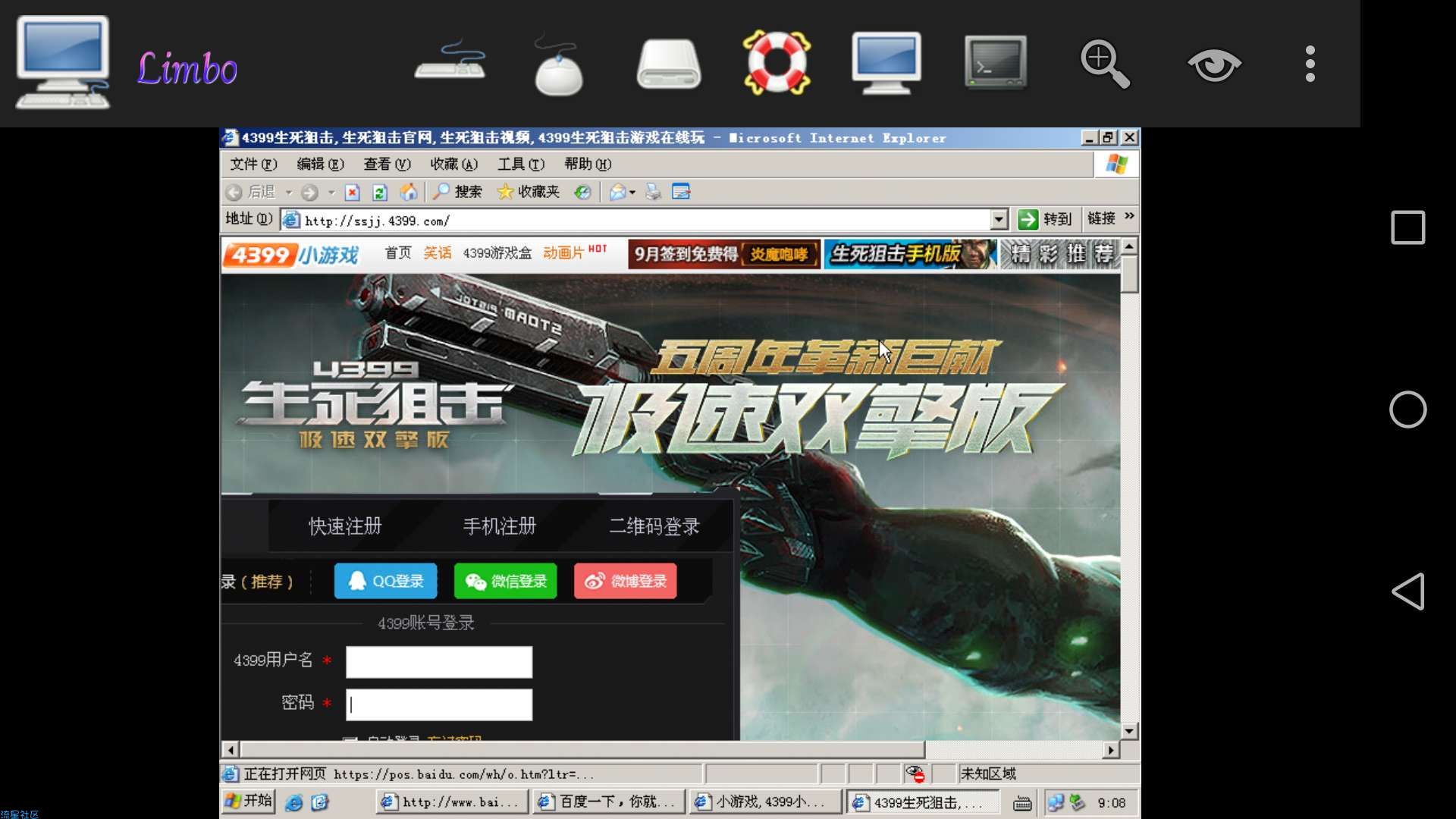The width and height of the screenshot is (1456, 819).
Task: Open 文件(F) menu
Action: 254,164
